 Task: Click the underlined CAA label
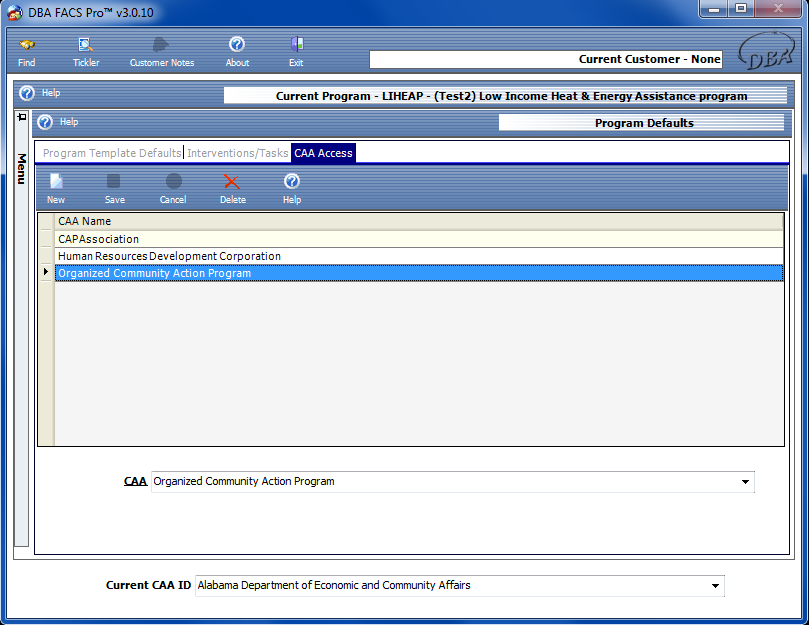click(x=135, y=482)
